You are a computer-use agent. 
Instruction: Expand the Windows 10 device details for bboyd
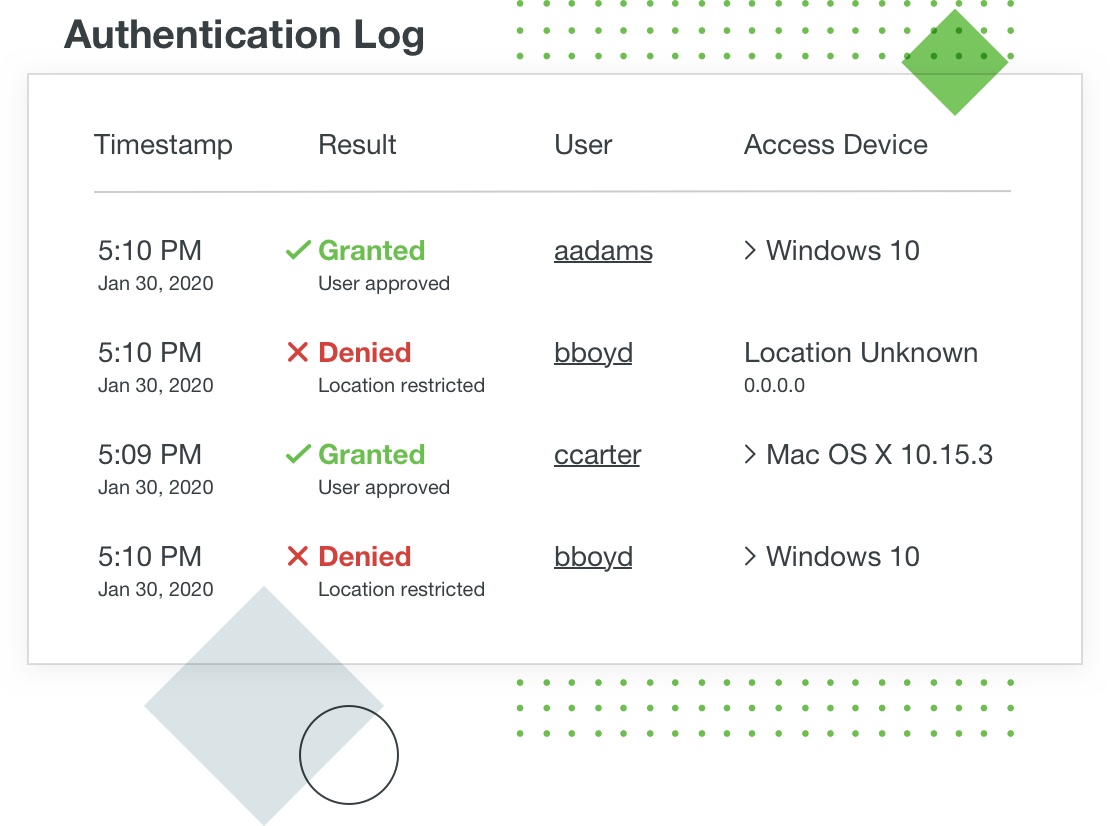point(751,557)
